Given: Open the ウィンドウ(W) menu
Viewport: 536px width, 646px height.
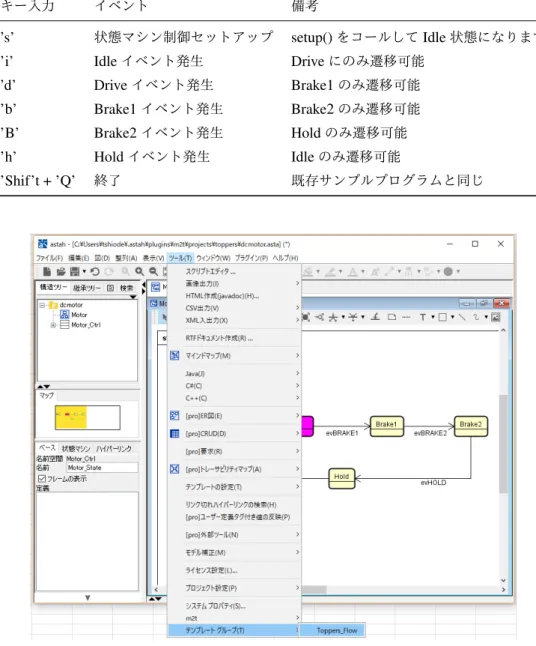Looking at the screenshot, I should [x=213, y=258].
